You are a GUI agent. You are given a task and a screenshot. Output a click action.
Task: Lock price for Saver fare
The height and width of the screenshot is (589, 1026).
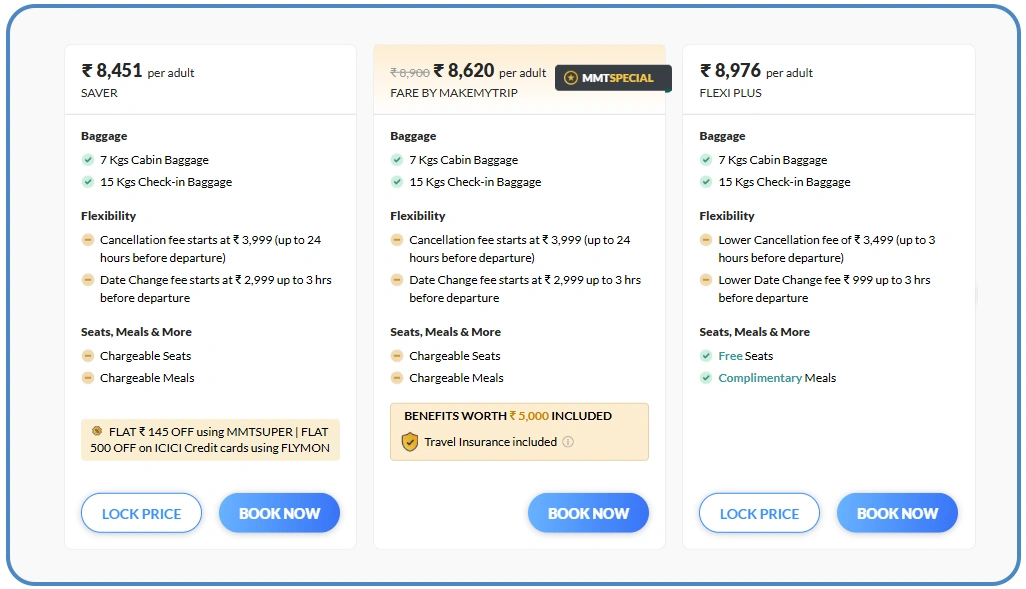pos(141,513)
